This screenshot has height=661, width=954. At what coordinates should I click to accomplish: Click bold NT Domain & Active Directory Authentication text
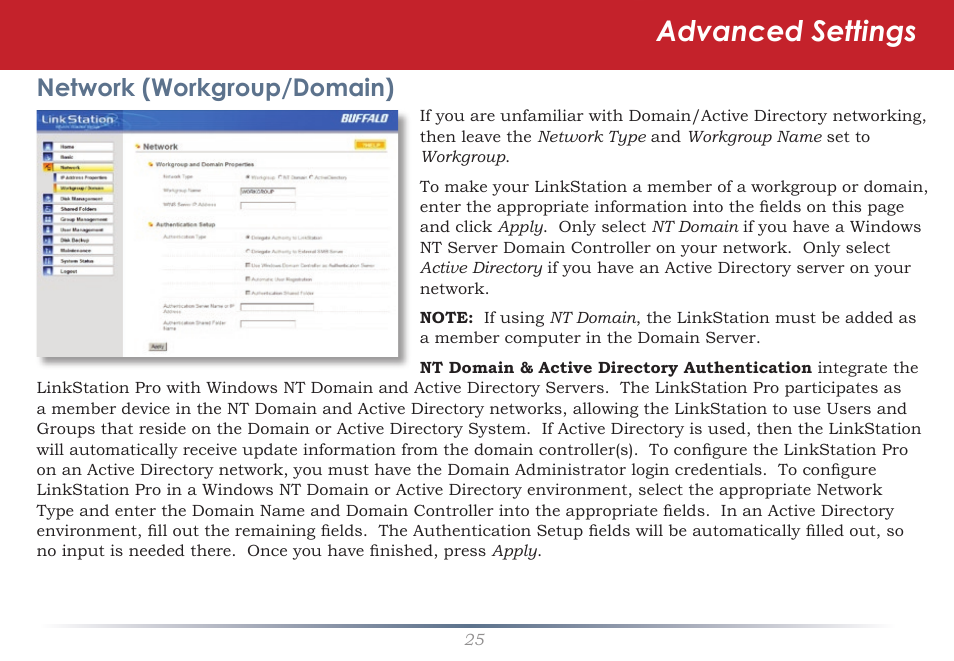[616, 368]
